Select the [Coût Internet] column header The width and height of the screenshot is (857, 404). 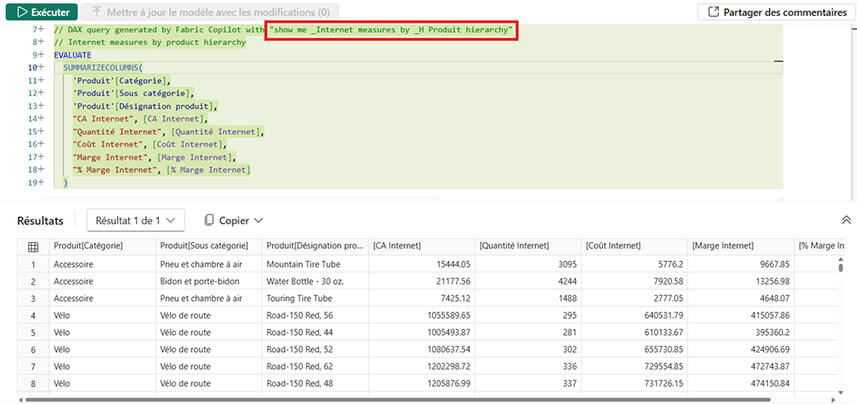[x=633, y=246]
